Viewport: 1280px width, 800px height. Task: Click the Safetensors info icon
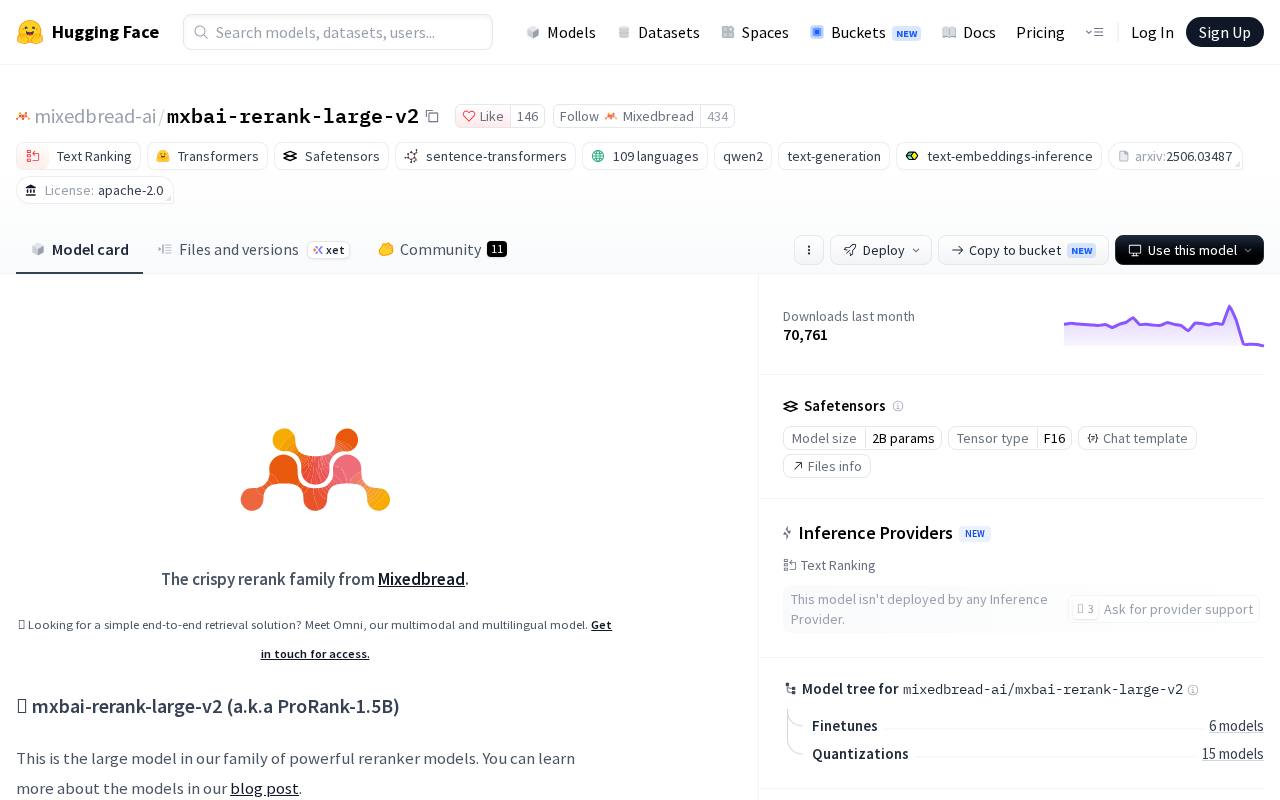(898, 406)
